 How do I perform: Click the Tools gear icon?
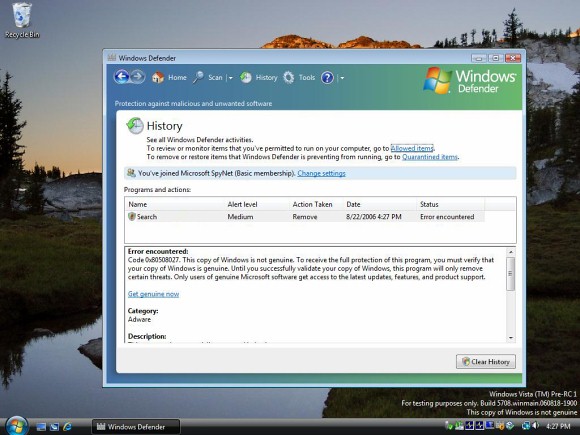[289, 77]
